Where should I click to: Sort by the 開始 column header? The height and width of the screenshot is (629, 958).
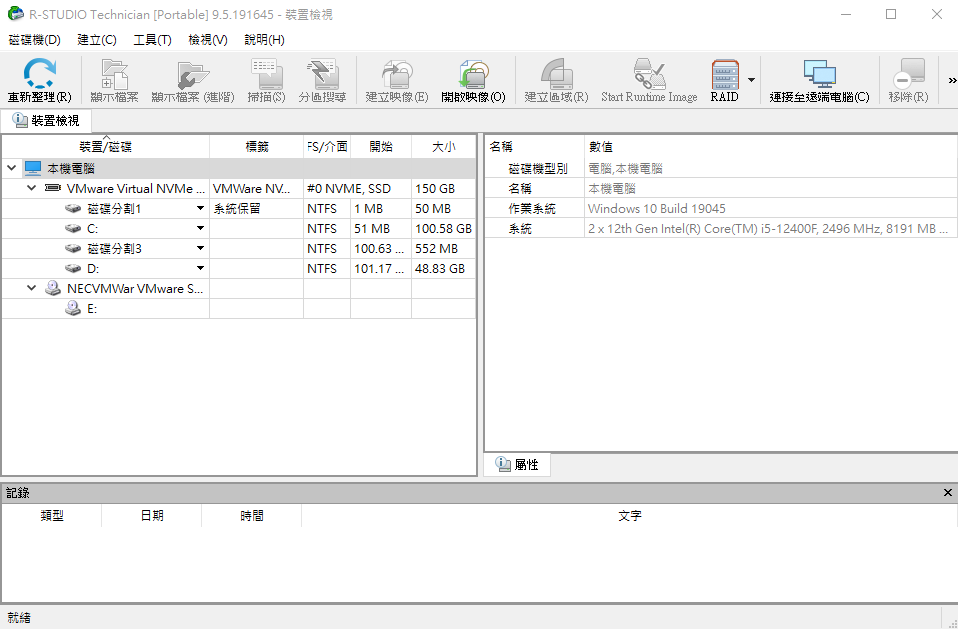pos(381,147)
